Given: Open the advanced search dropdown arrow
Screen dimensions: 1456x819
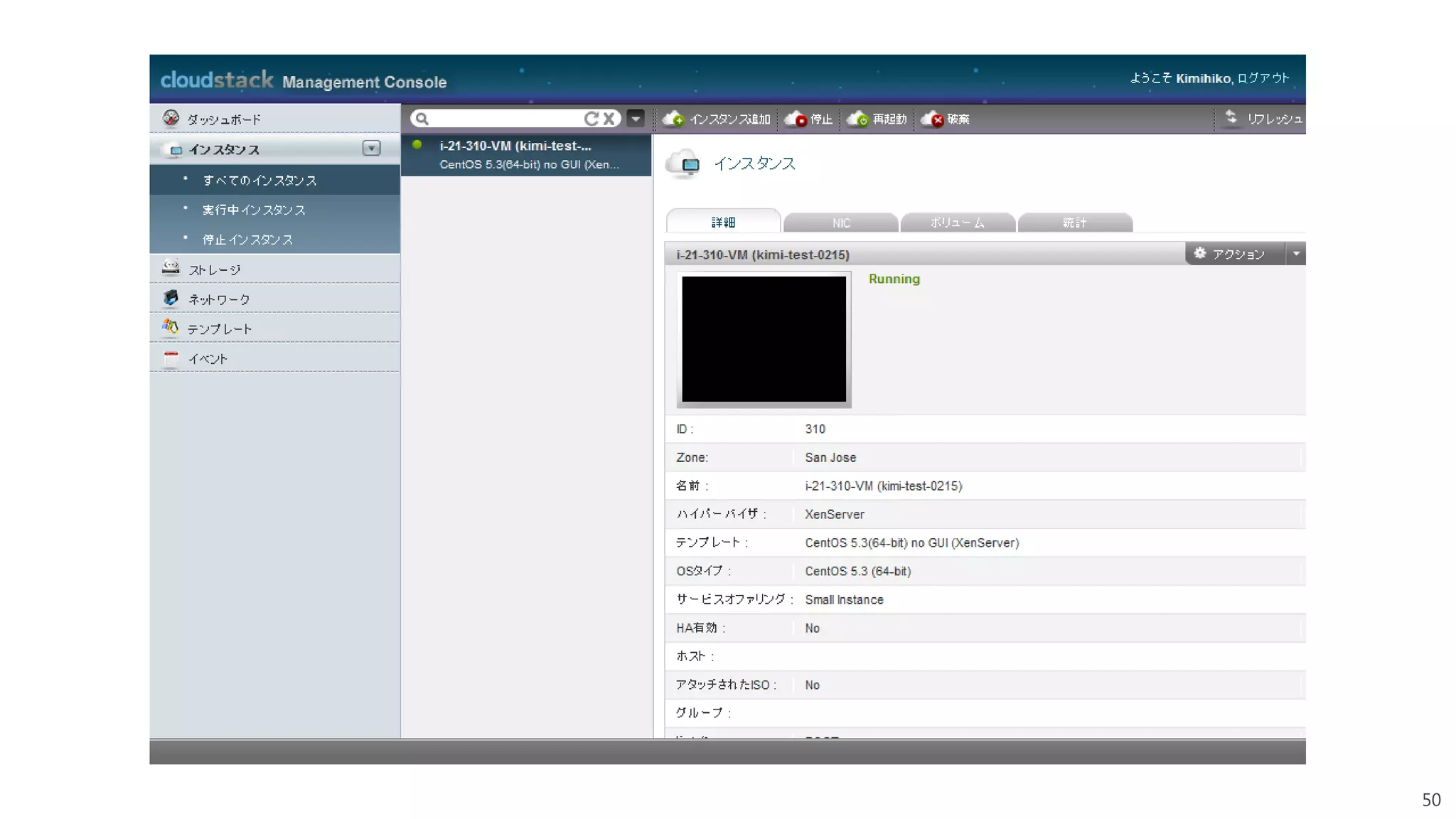Looking at the screenshot, I should point(636,118).
